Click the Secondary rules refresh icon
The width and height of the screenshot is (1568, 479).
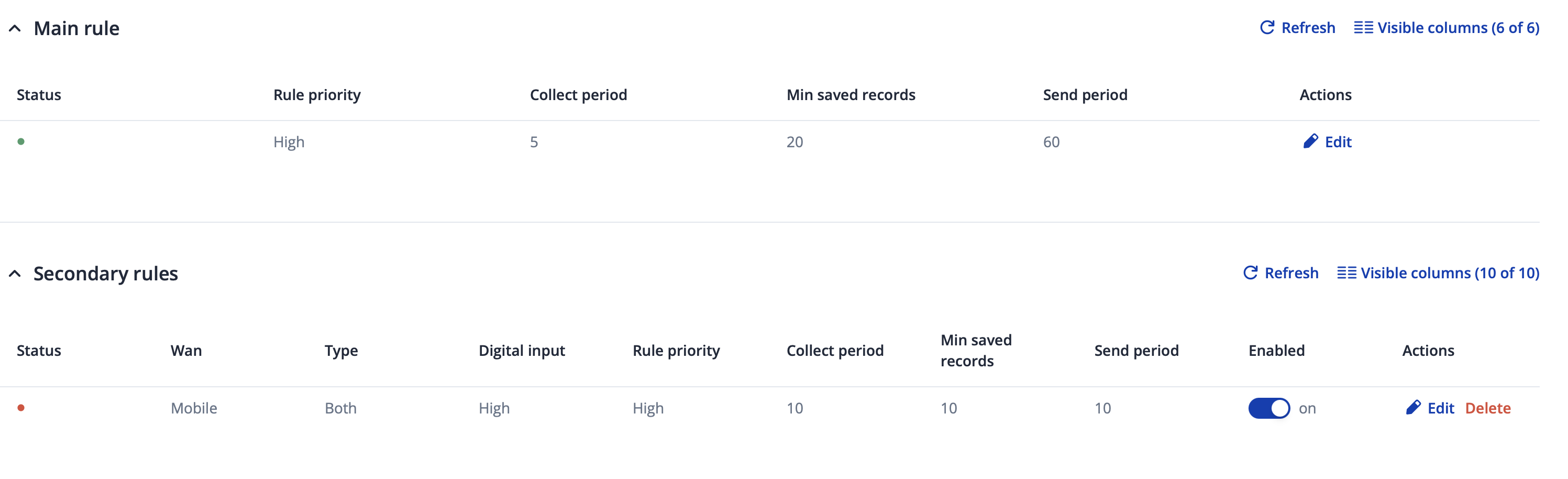click(x=1250, y=273)
